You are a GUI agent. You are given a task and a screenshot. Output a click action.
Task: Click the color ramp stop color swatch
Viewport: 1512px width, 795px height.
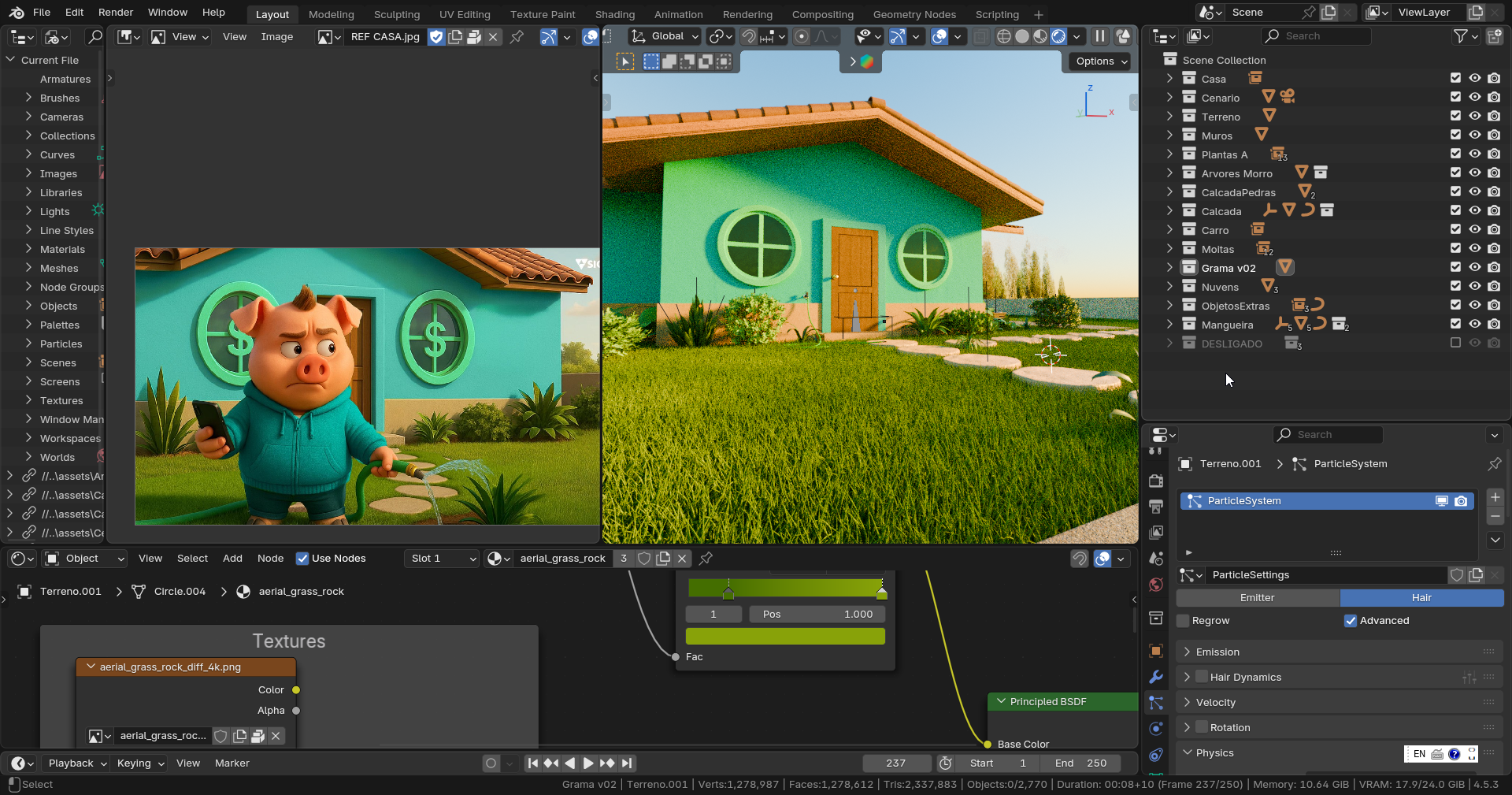(785, 636)
